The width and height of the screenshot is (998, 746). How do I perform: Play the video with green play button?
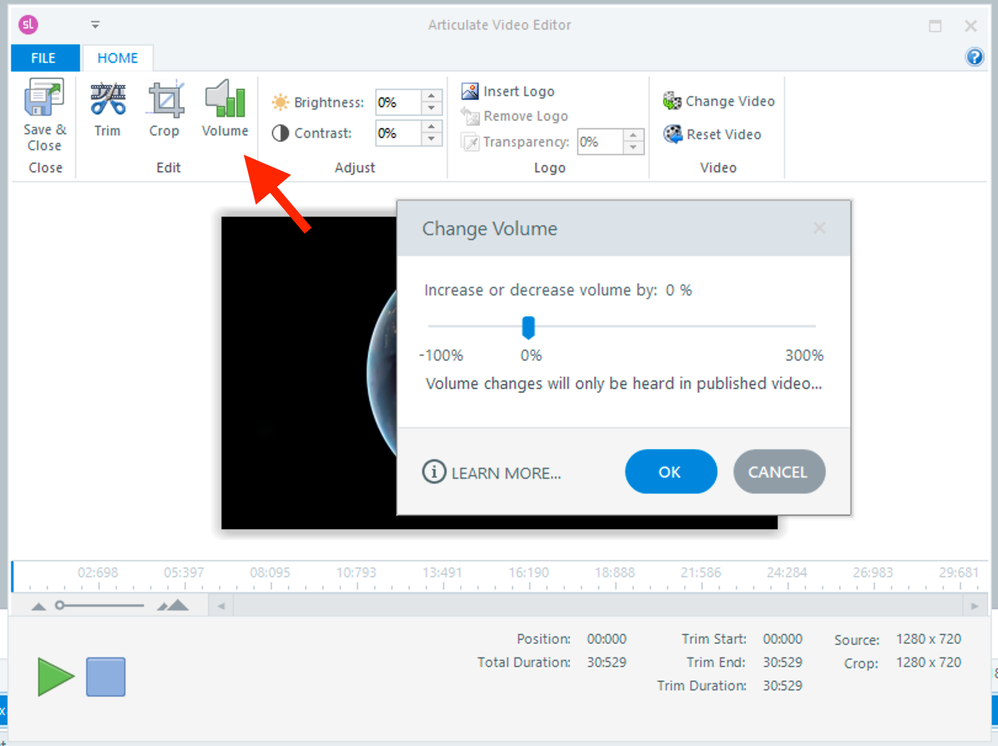click(x=56, y=677)
